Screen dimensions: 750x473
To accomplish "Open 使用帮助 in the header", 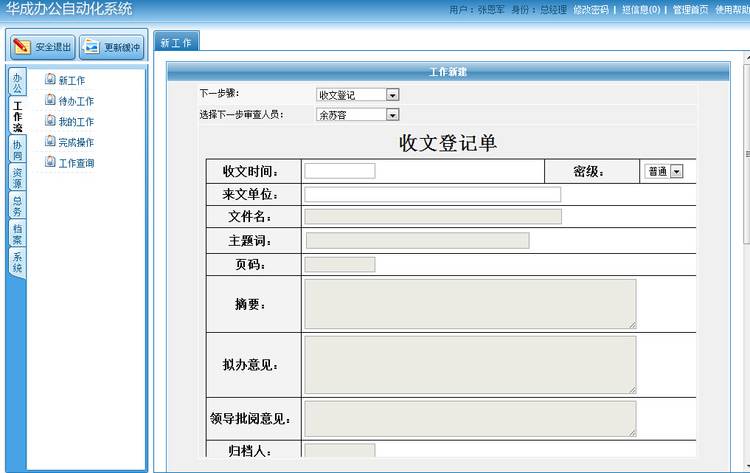I will pyautogui.click(x=732, y=10).
